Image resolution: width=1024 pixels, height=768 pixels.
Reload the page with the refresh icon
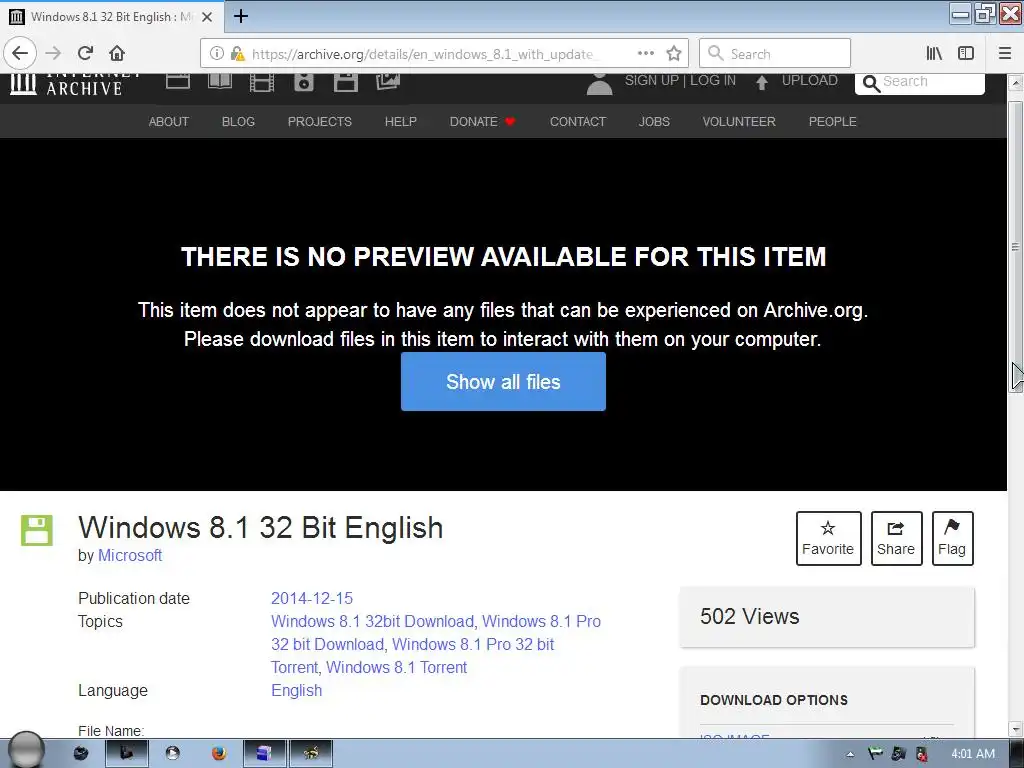pyautogui.click(x=85, y=53)
